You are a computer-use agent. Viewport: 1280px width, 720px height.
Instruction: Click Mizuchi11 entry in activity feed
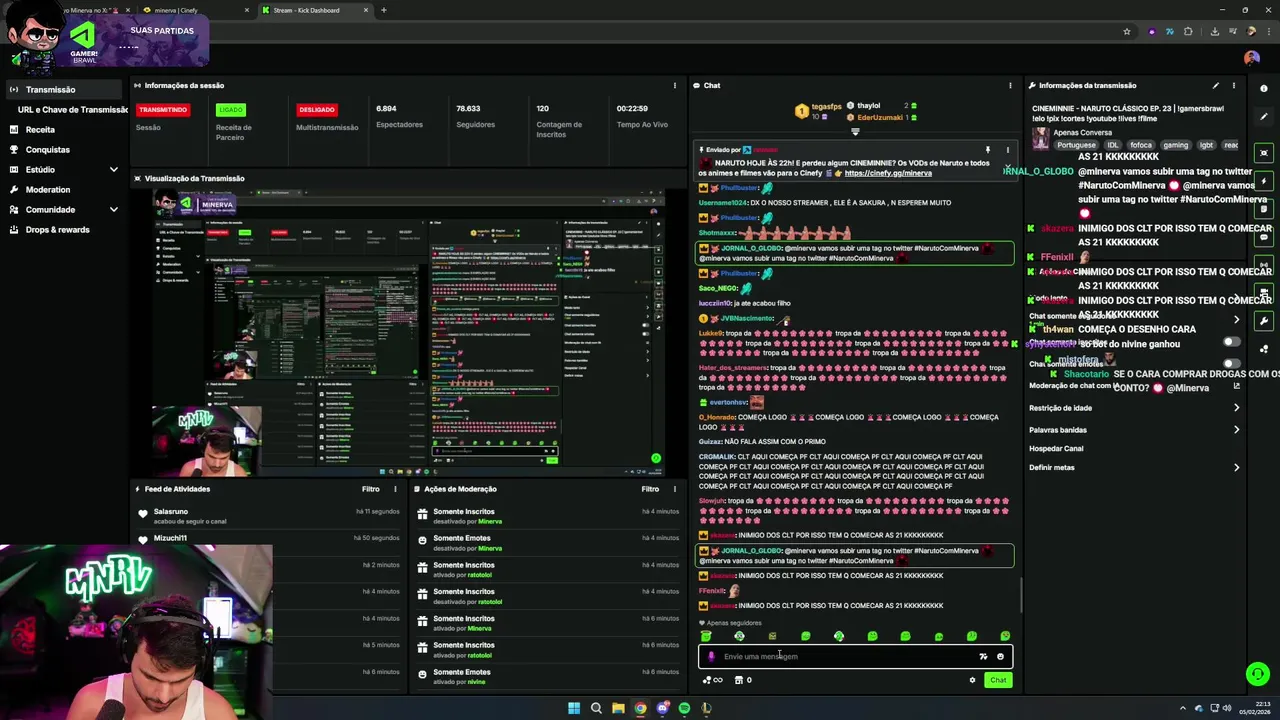268,538
